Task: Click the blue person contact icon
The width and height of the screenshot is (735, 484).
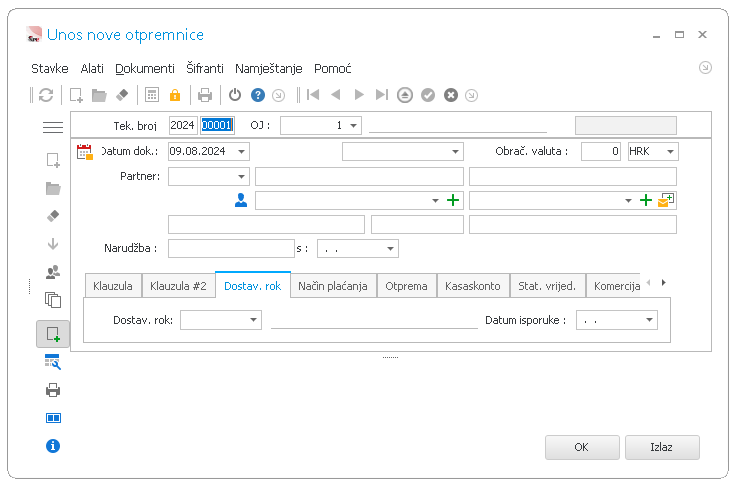Action: pyautogui.click(x=241, y=200)
